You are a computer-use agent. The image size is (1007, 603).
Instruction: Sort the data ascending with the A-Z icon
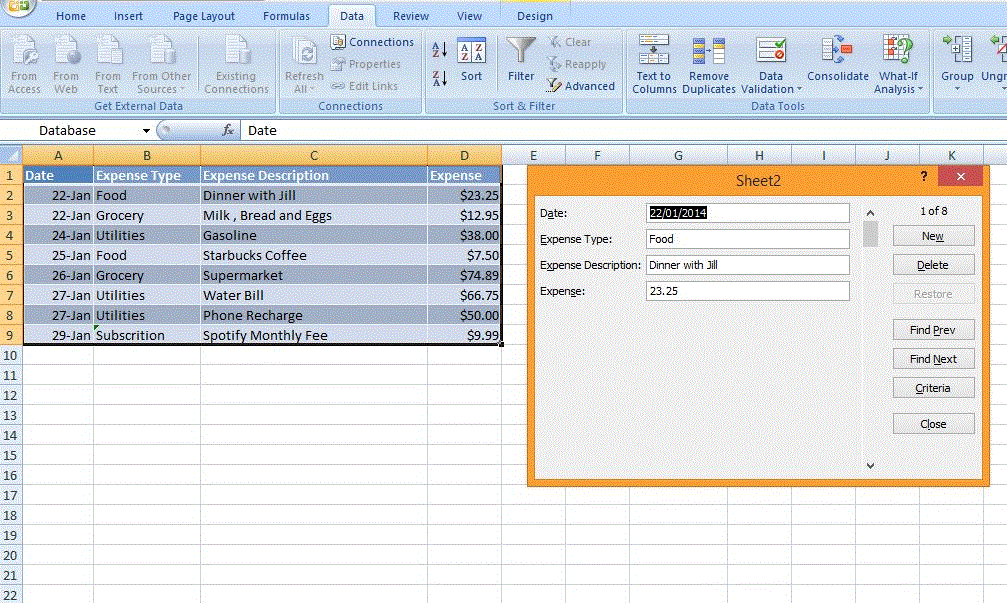pos(440,48)
